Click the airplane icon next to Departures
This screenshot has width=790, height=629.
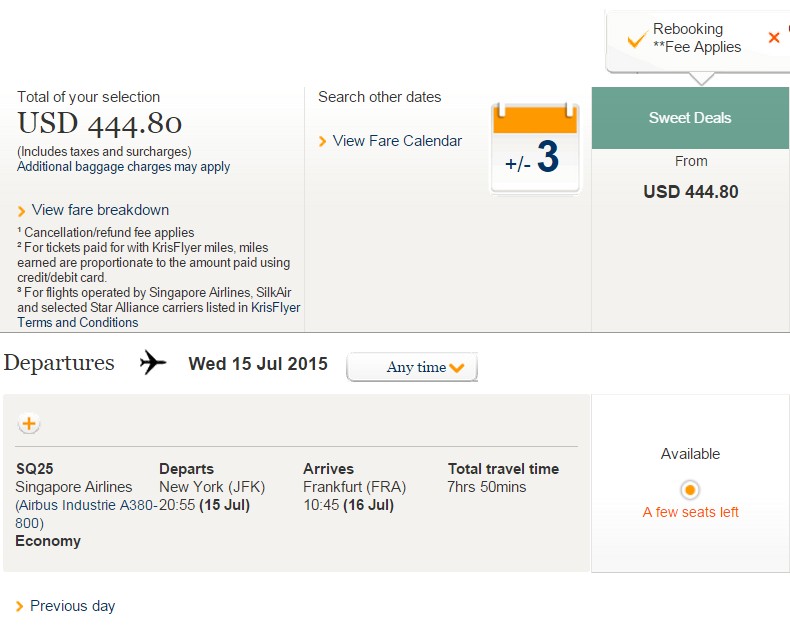[153, 362]
